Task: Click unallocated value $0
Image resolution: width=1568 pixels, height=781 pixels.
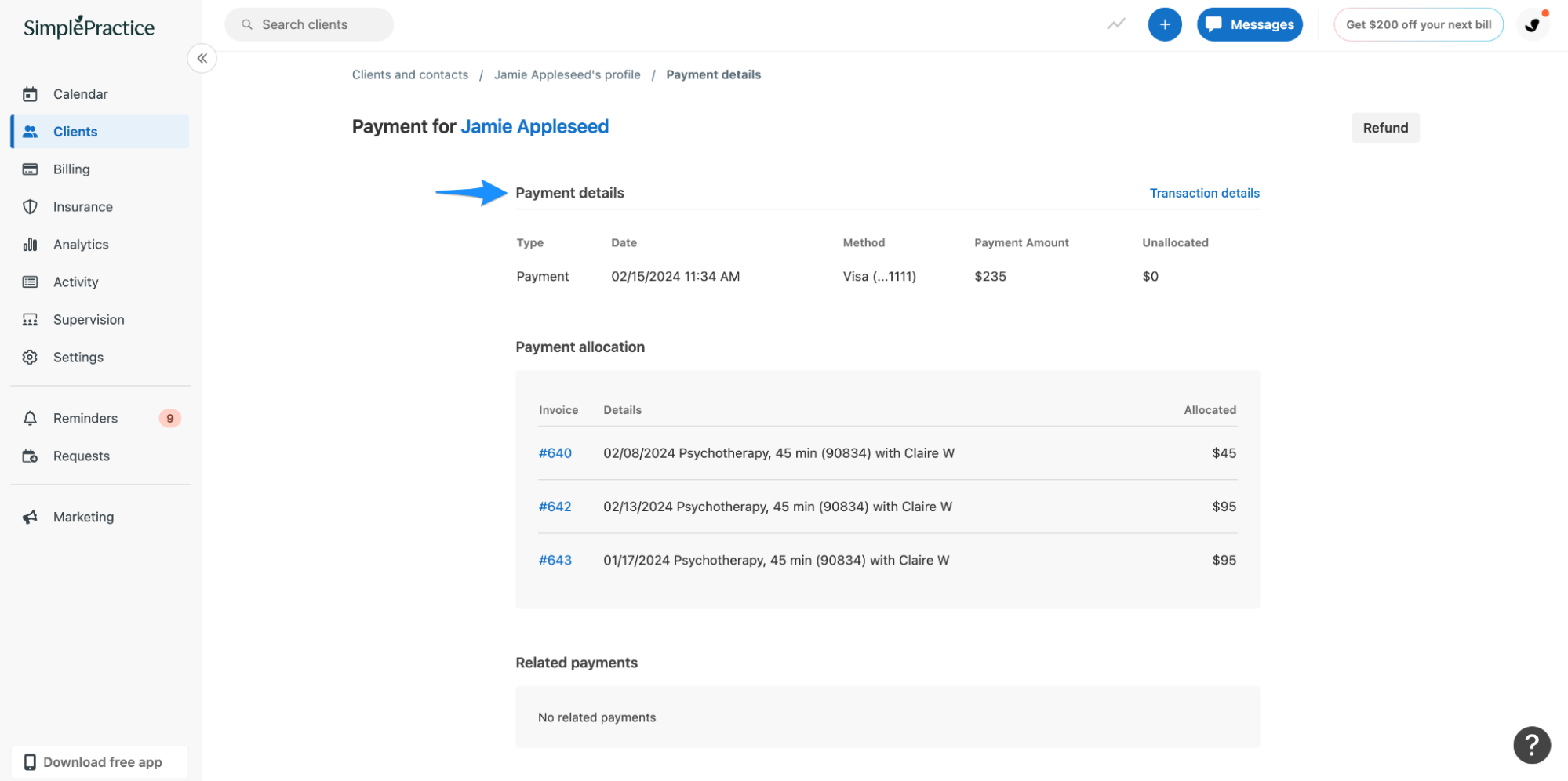Action: point(1151,277)
